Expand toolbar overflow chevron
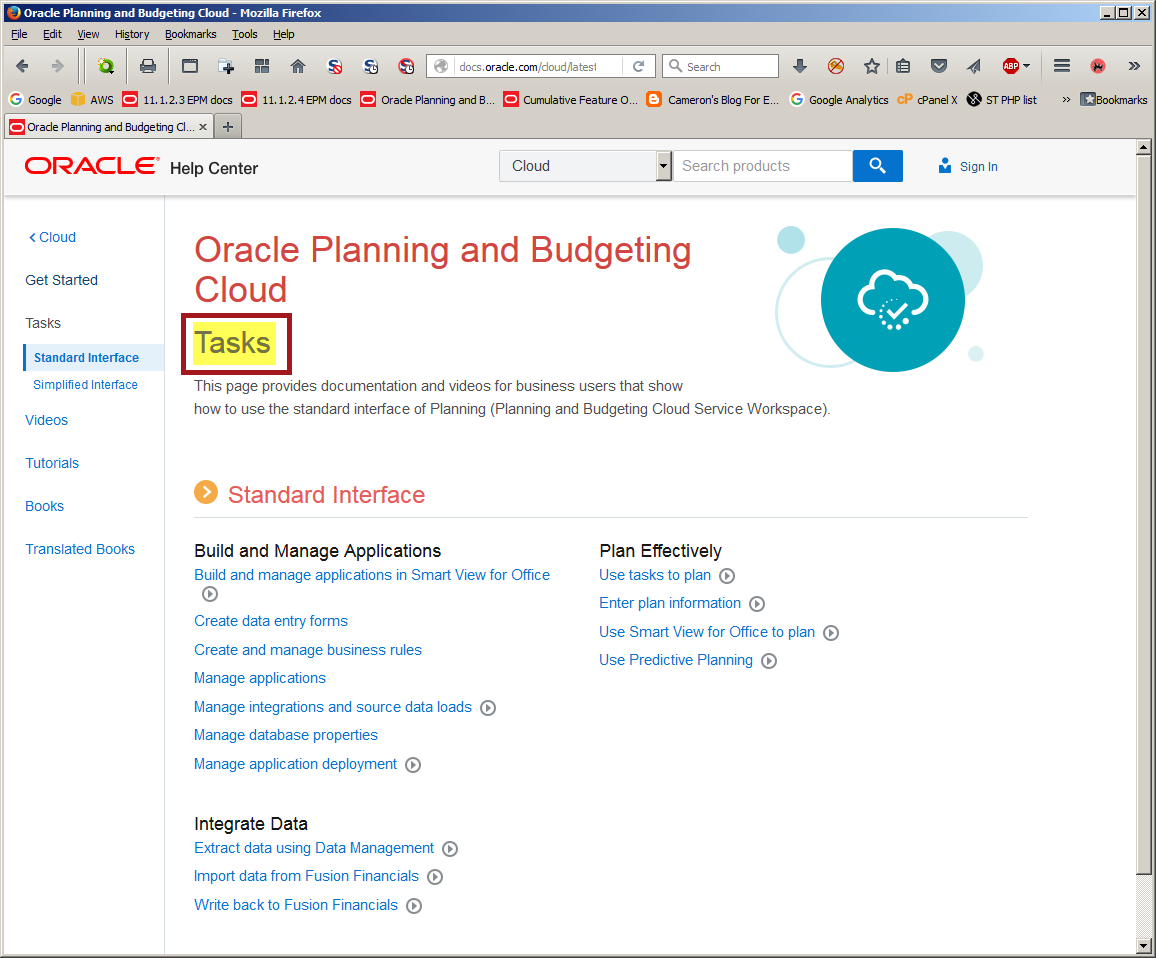 pos(1134,66)
